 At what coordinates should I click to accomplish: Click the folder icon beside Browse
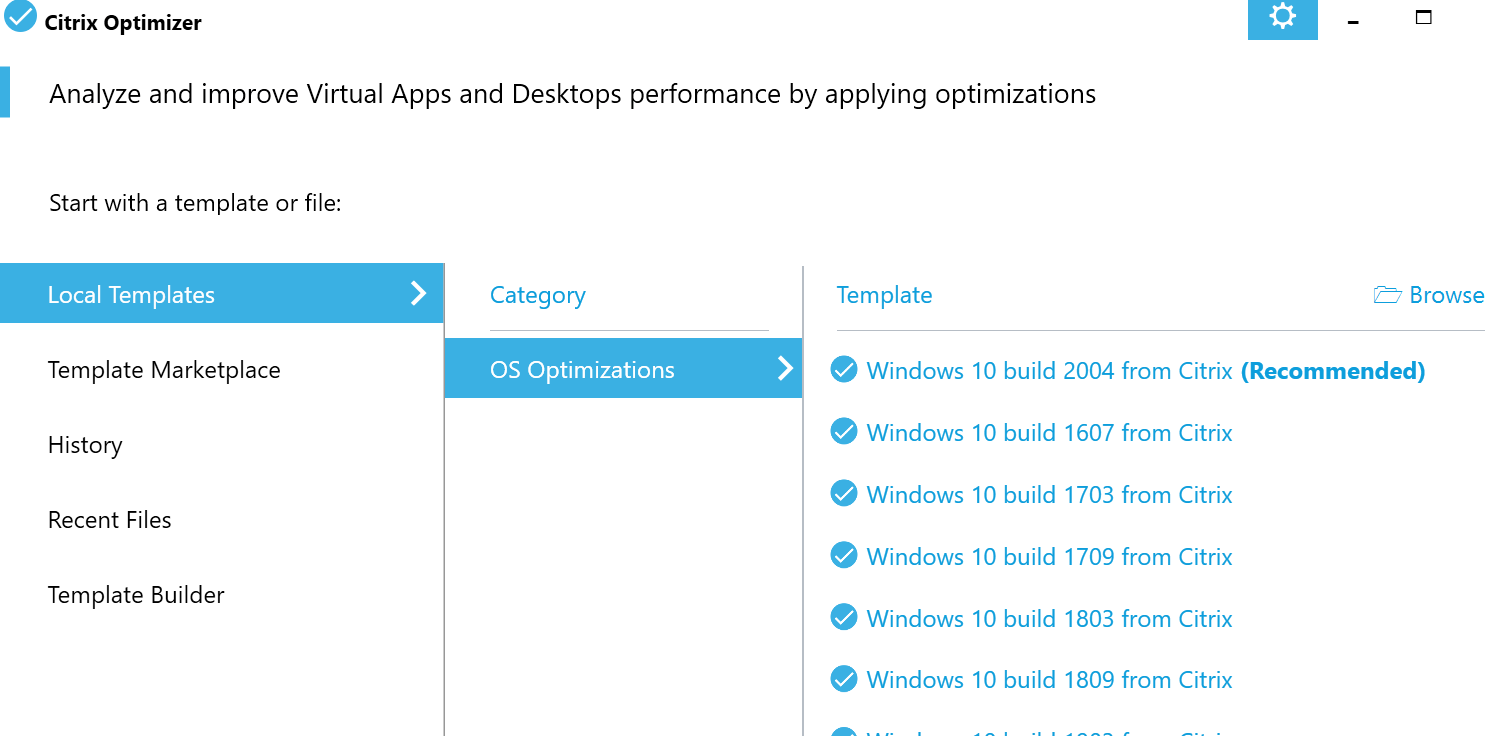pos(1387,295)
